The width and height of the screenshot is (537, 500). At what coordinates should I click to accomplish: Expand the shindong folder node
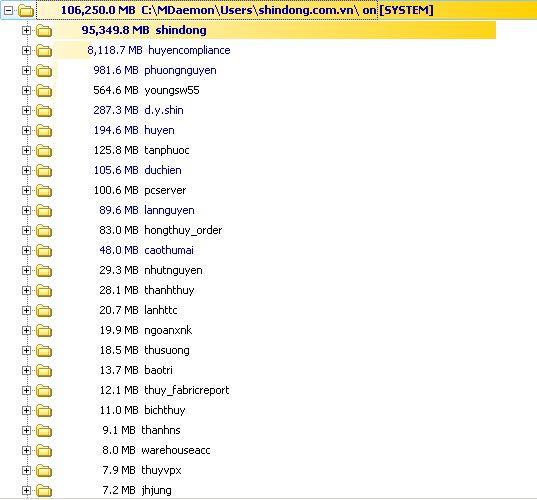coord(26,30)
